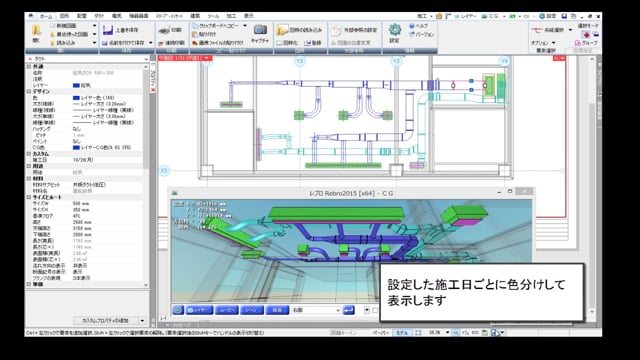Click the blue CG色 swatch
This screenshot has height=360, width=640.
[x=76, y=147]
